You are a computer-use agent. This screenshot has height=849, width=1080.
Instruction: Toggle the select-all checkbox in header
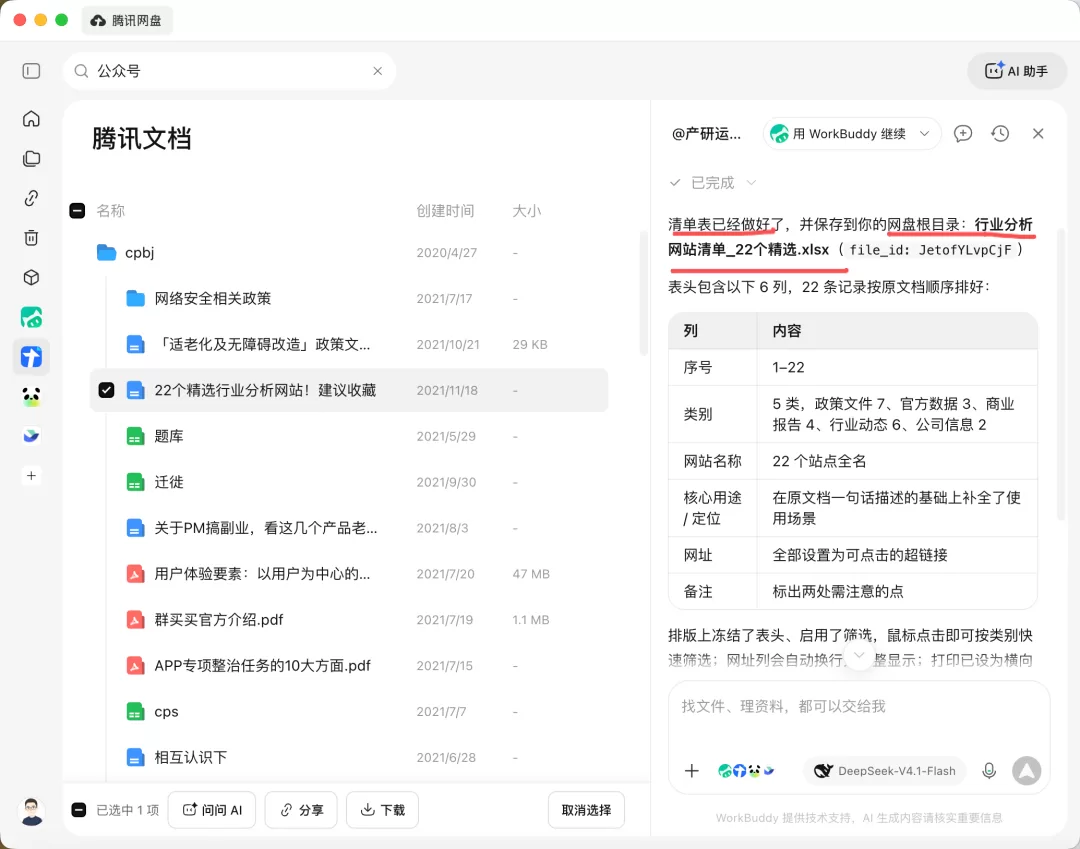click(x=77, y=211)
